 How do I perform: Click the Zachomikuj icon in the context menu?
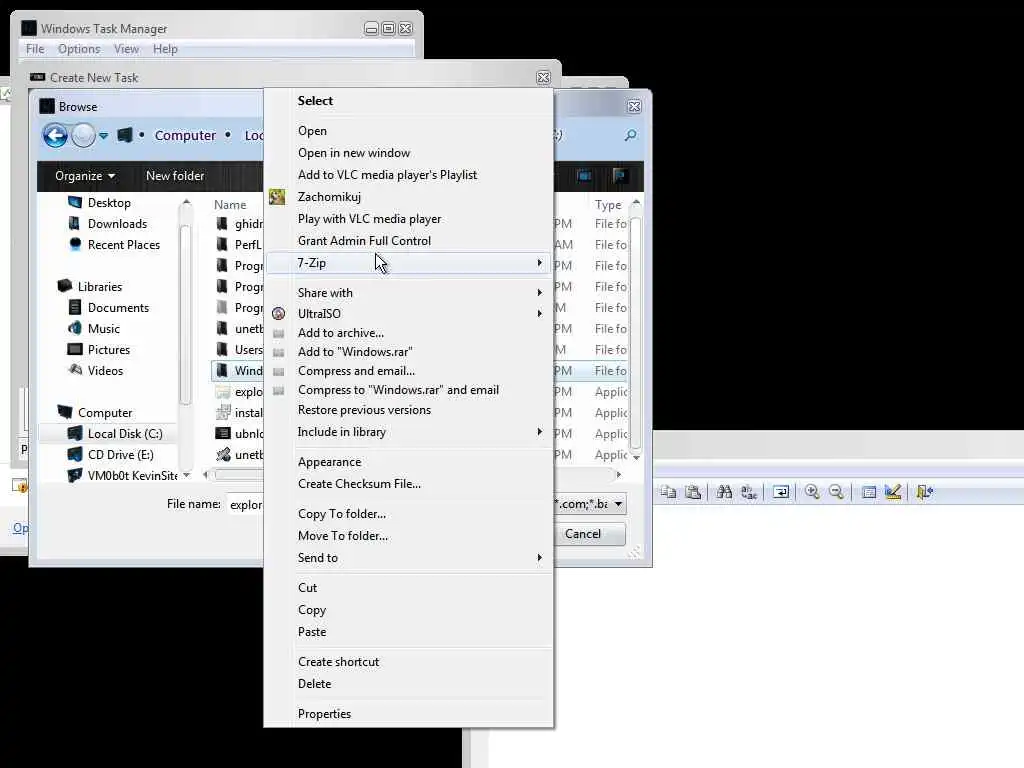[x=277, y=197]
